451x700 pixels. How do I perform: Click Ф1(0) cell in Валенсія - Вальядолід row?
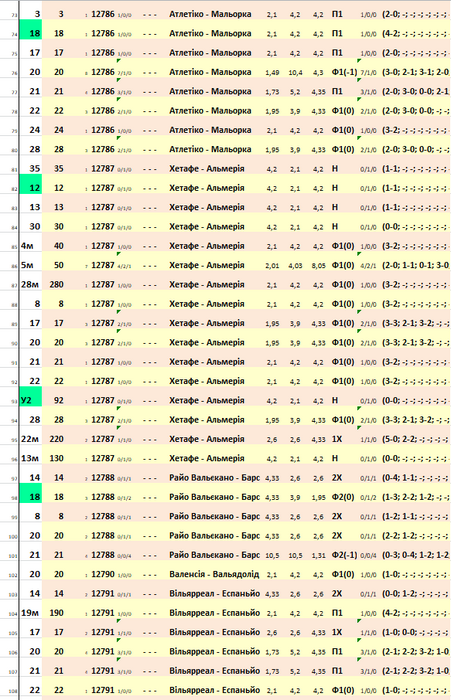[343, 575]
